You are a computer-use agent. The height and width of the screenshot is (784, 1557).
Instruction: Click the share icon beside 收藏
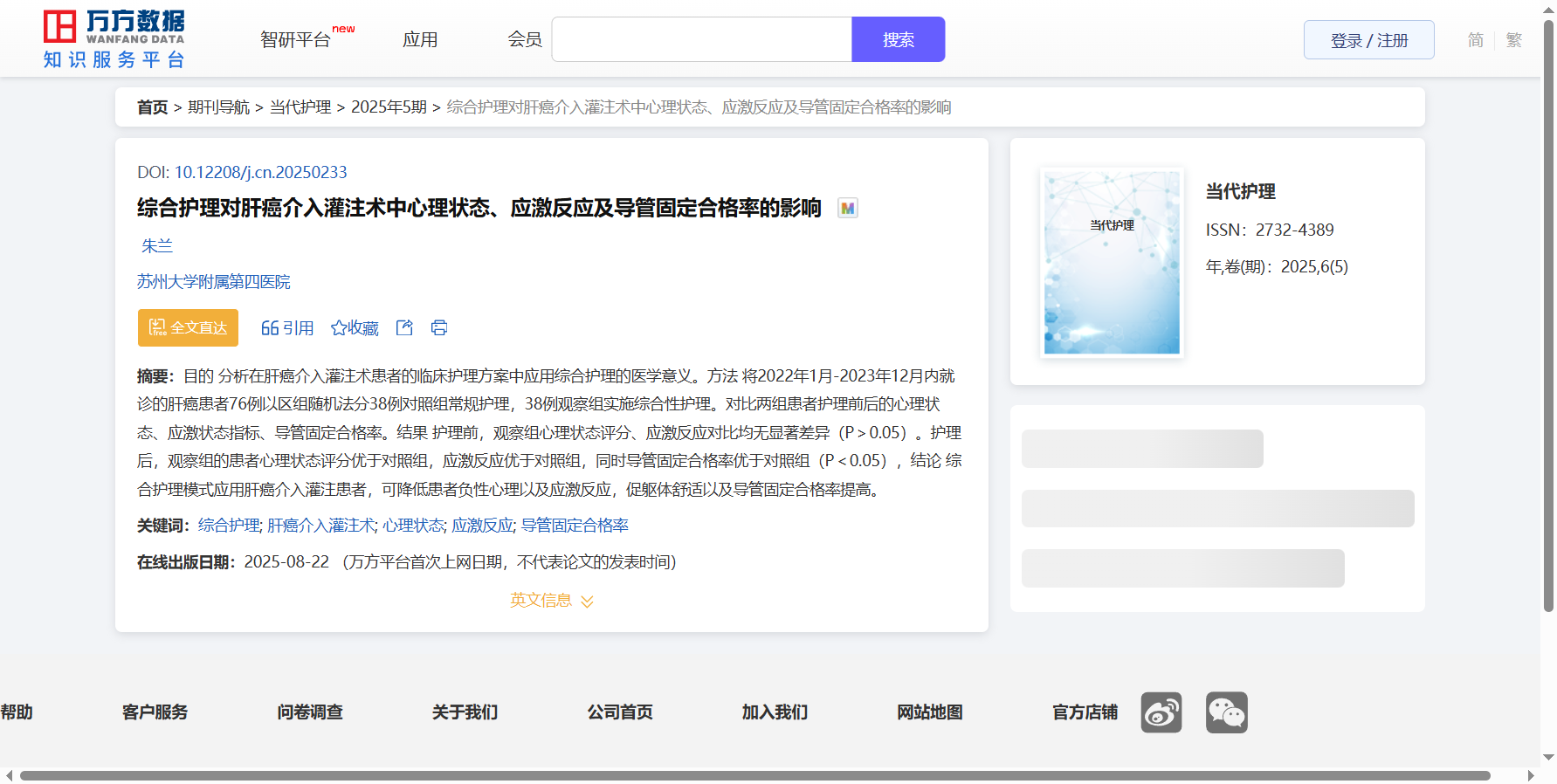point(404,327)
